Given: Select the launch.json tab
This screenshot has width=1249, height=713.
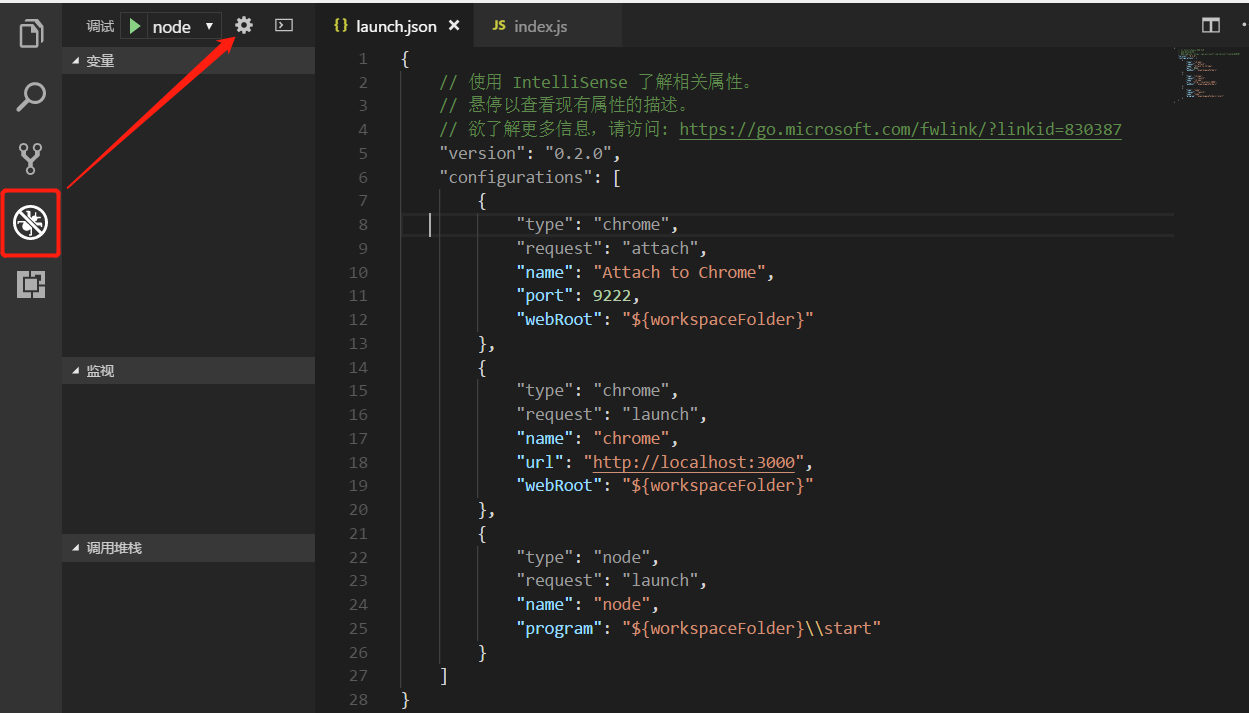Looking at the screenshot, I should pyautogui.click(x=395, y=26).
